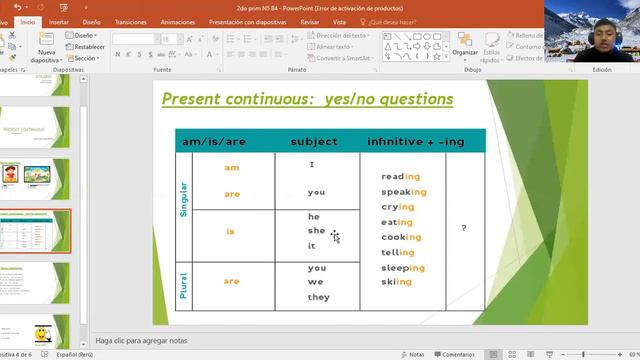Select the rectangle shape in gallery
640x360 pixels.
point(417,37)
